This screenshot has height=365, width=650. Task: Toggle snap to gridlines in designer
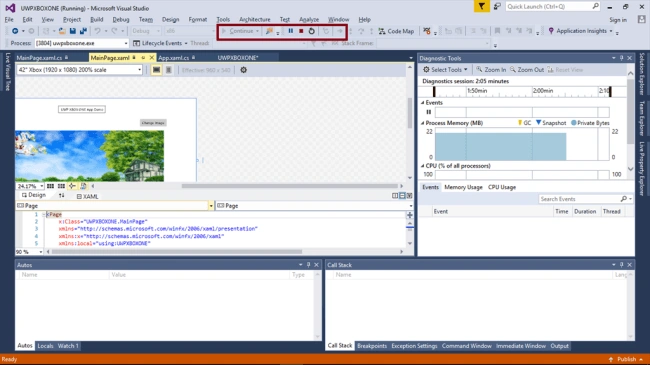click(x=61, y=186)
